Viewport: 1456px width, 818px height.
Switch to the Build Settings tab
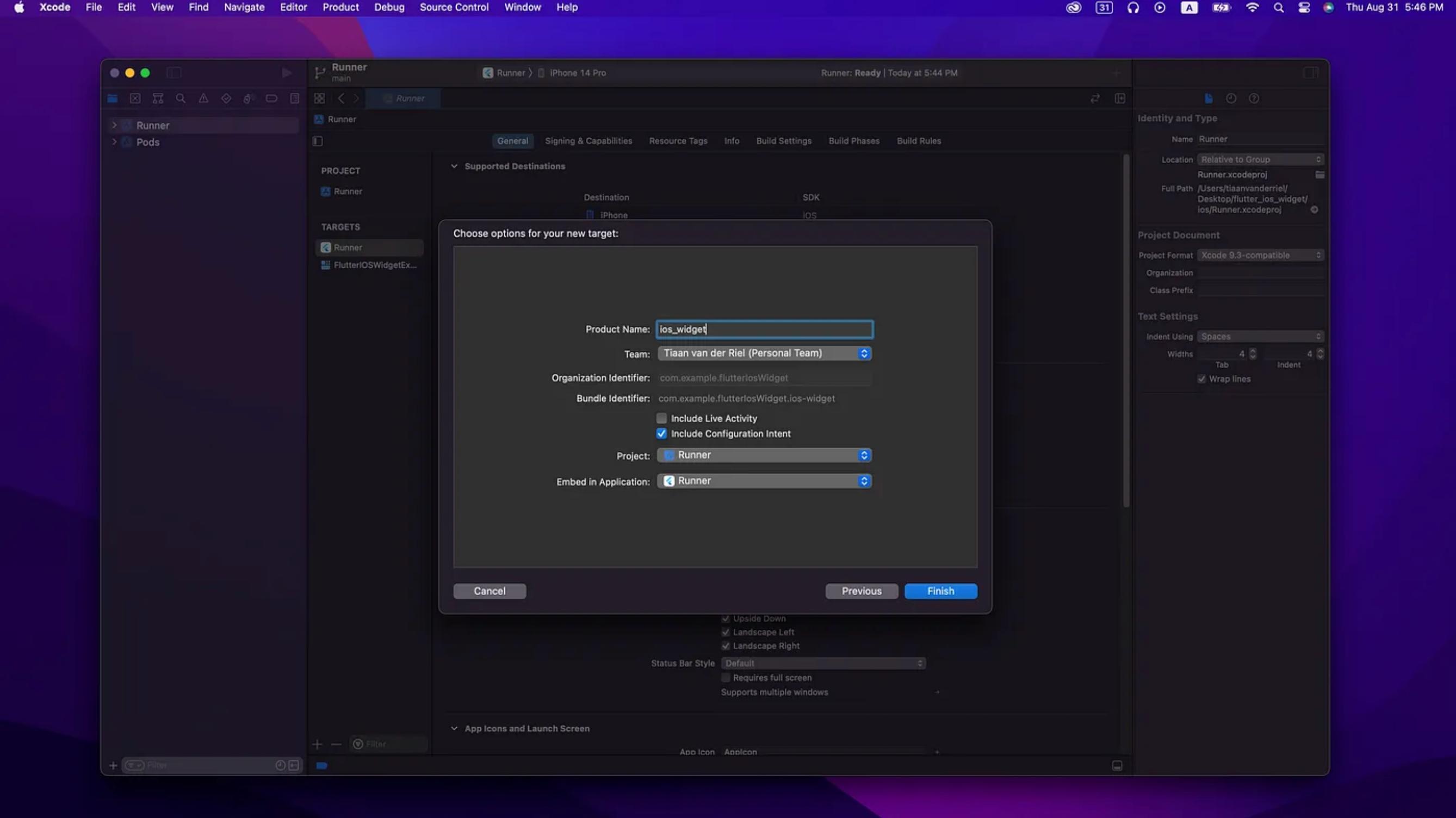coord(783,141)
